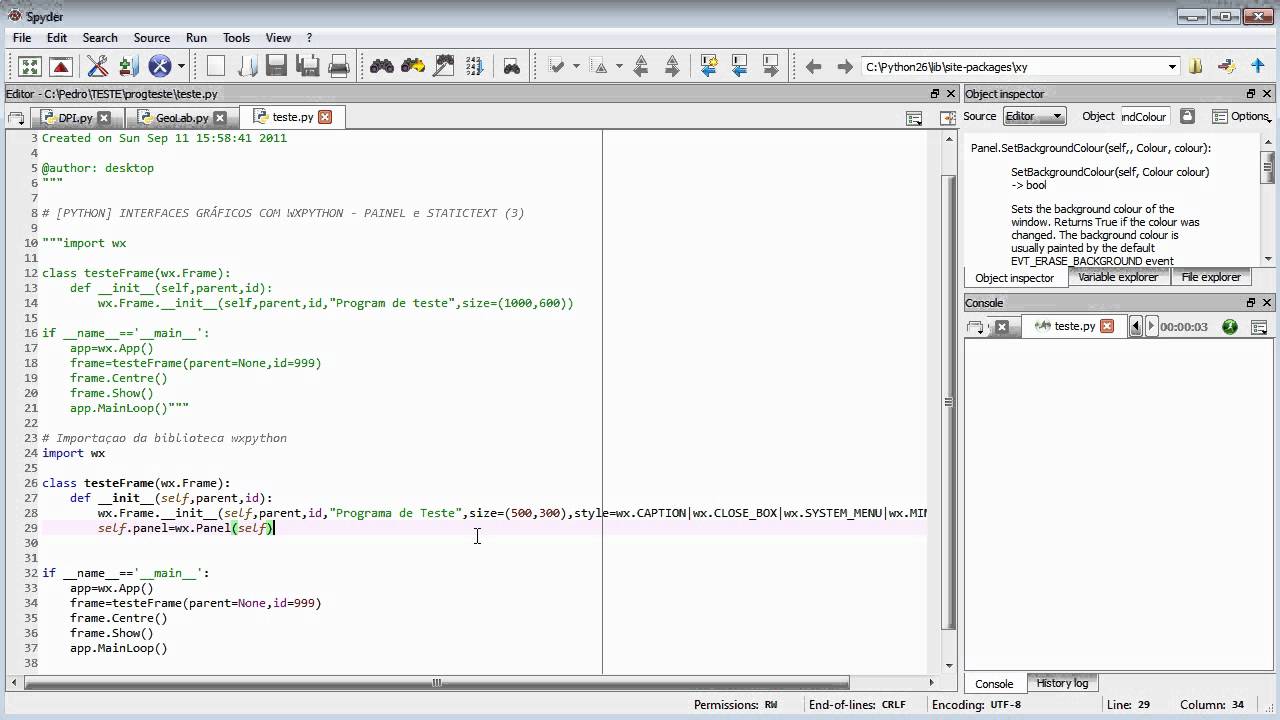Open the Edit menu
This screenshot has width=1280, height=720.
pos(57,38)
